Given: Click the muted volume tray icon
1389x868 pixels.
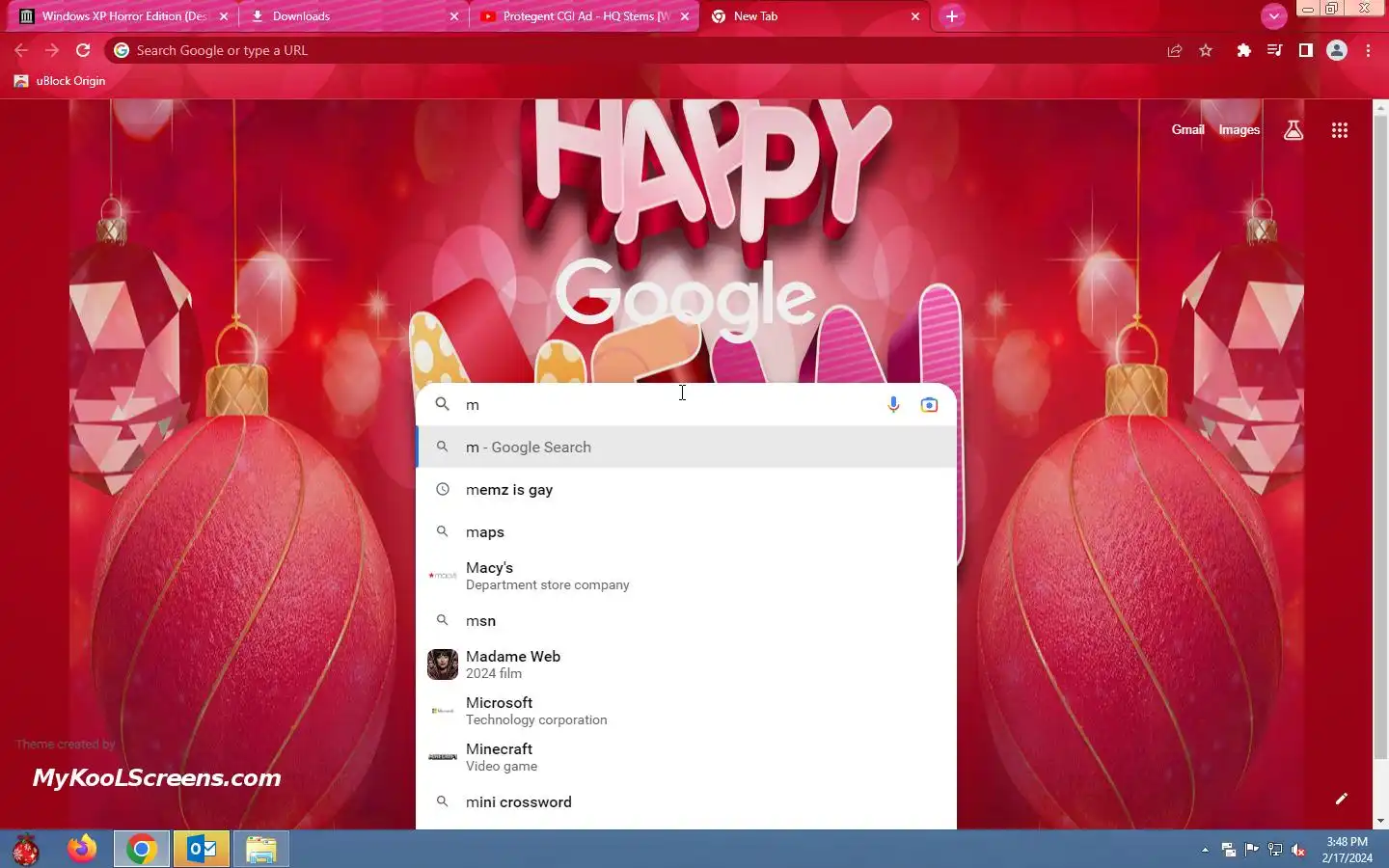Looking at the screenshot, I should [x=1298, y=850].
